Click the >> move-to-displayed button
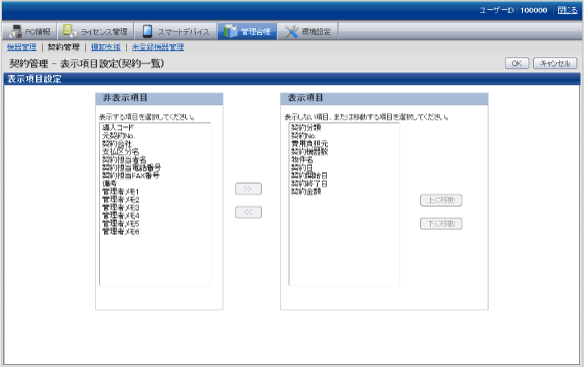 [248, 189]
